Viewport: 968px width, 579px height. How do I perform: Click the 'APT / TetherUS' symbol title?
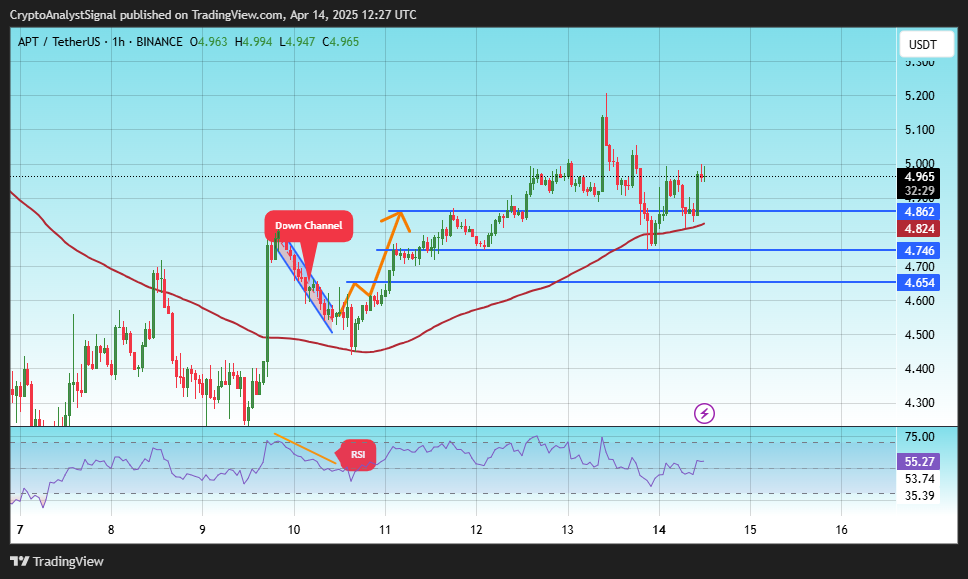tap(59, 42)
